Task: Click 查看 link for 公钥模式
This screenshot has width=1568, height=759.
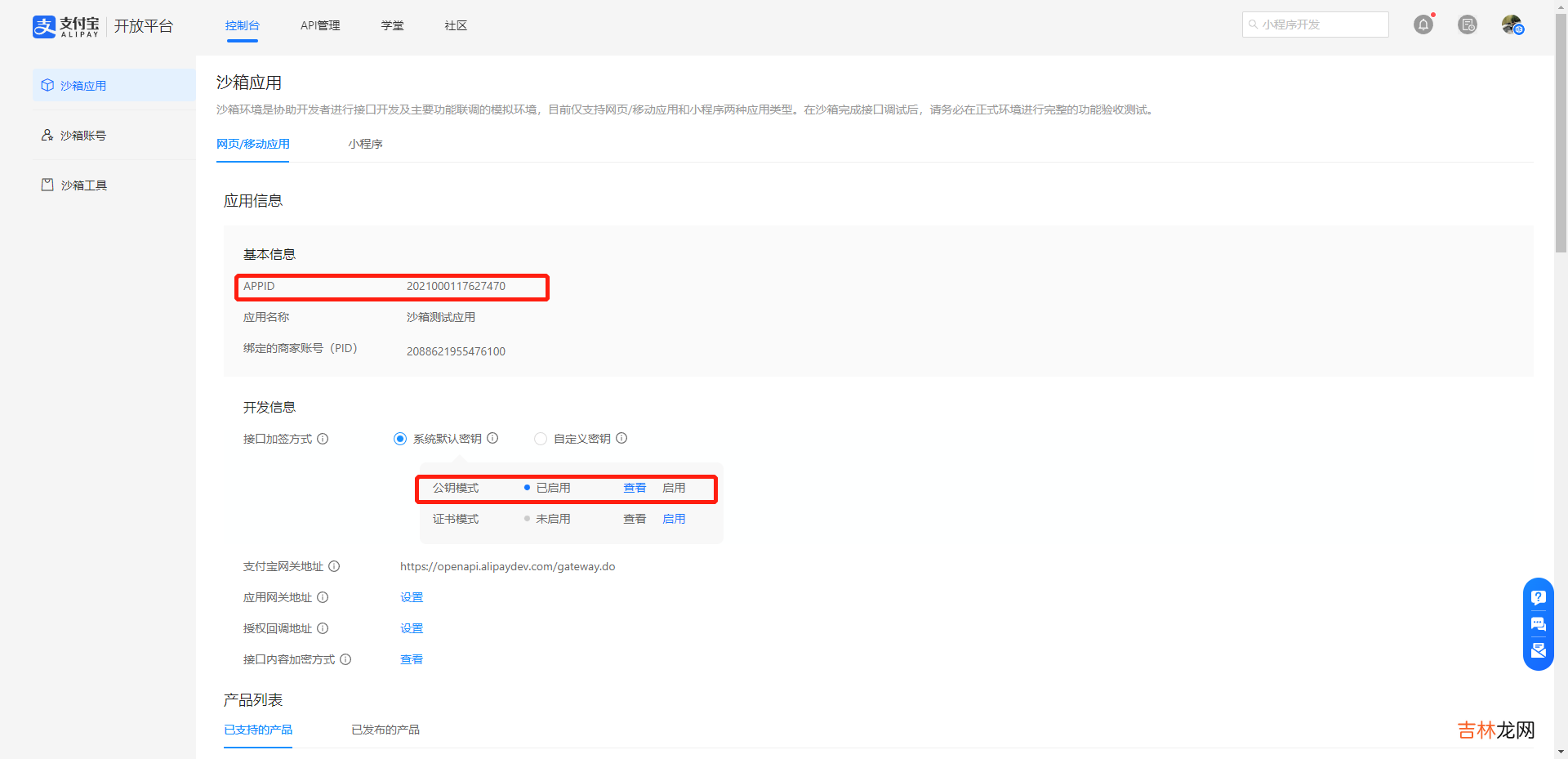Action: [635, 488]
